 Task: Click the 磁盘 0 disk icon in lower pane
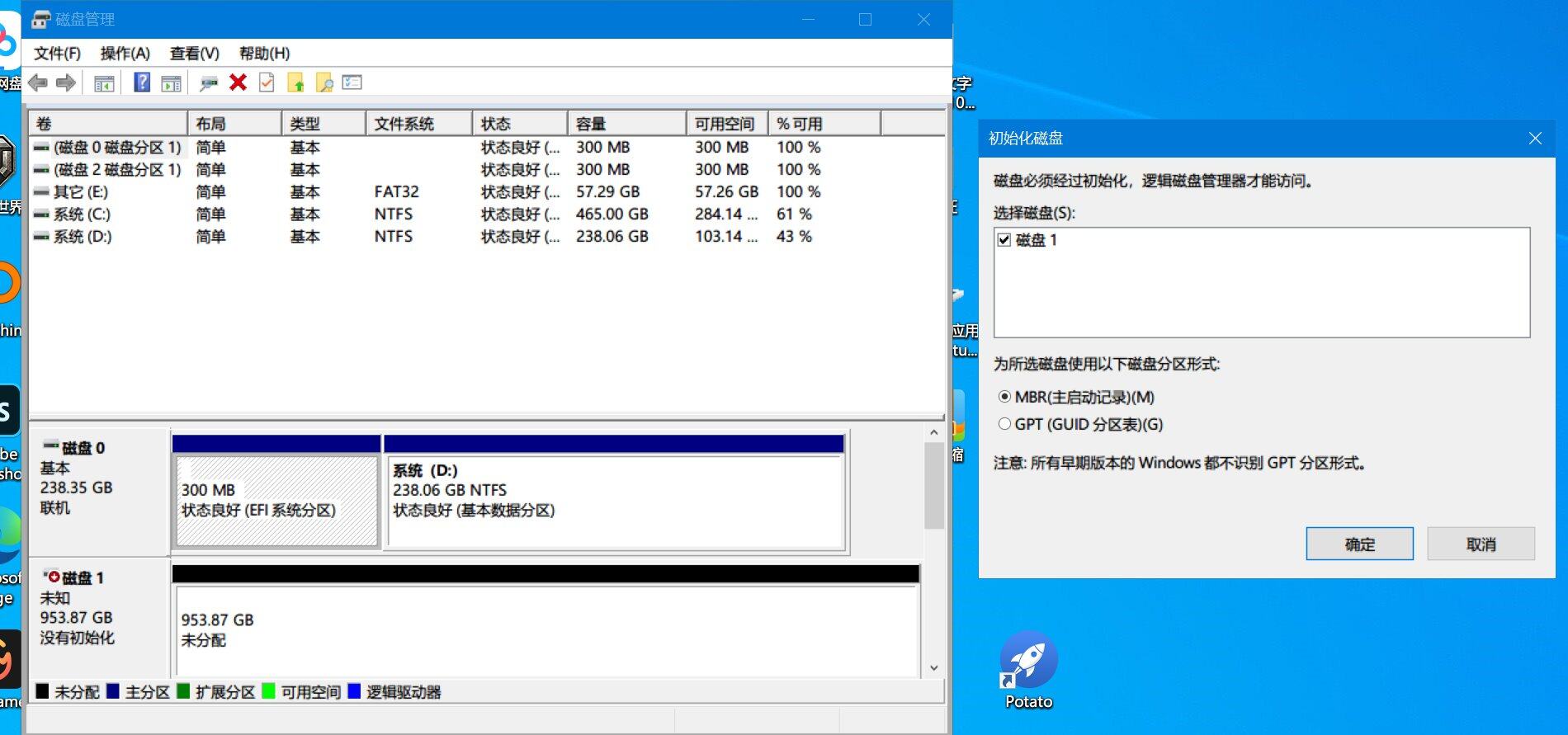click(x=51, y=446)
